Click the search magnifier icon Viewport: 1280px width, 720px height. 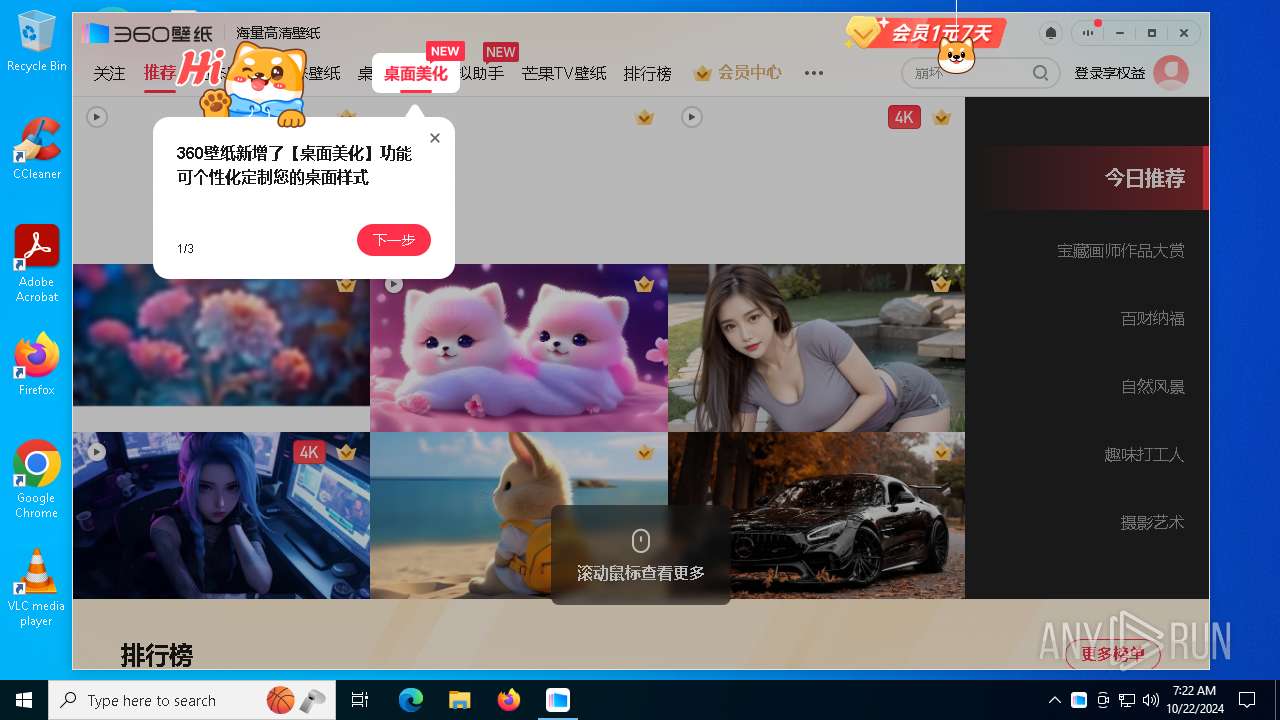(1040, 73)
